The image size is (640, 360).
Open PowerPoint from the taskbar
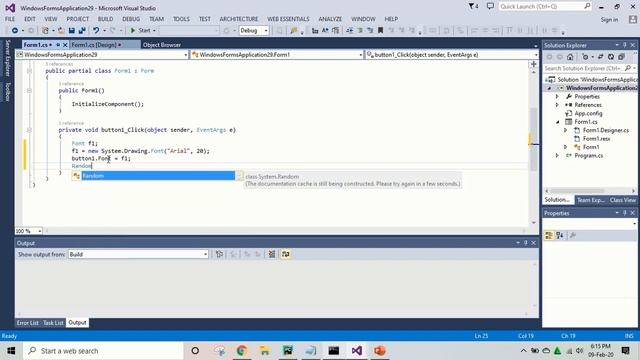380,351
